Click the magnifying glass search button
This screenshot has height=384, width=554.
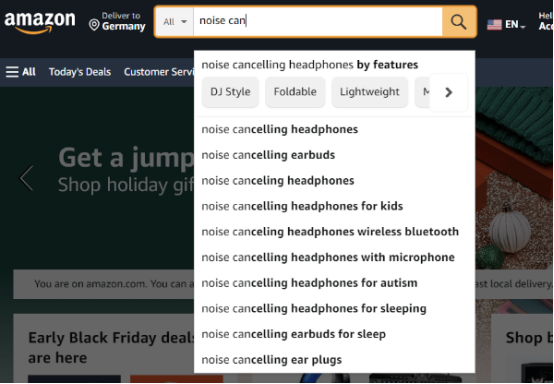(x=459, y=22)
